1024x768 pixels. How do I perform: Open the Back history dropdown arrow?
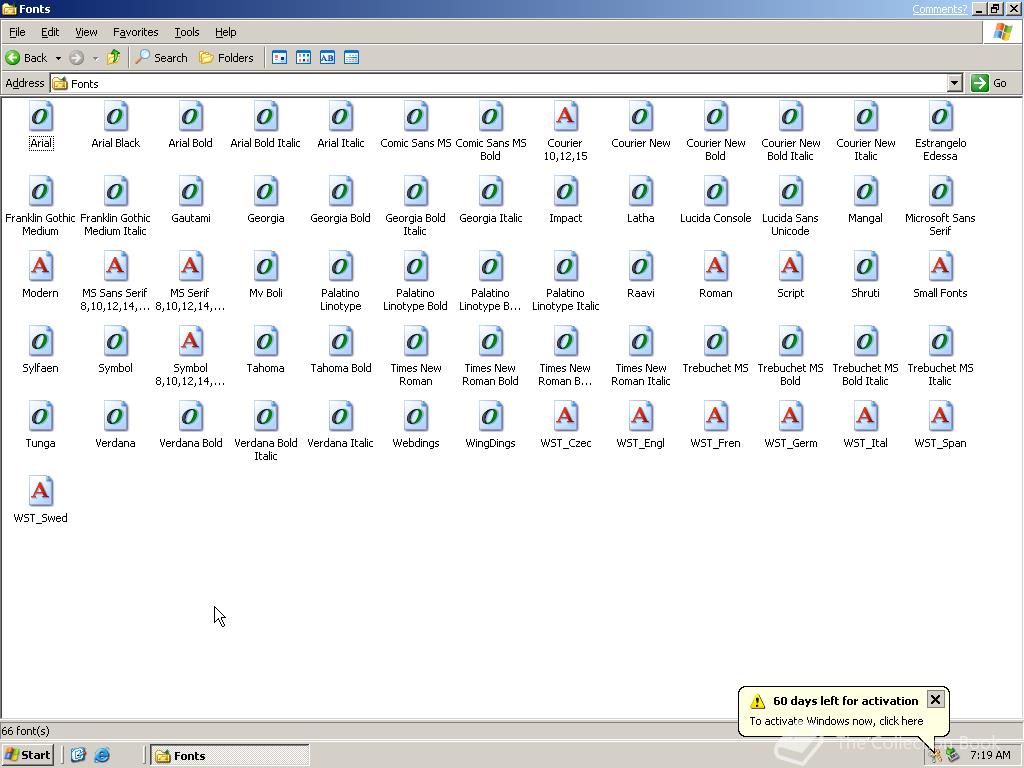click(x=58, y=58)
